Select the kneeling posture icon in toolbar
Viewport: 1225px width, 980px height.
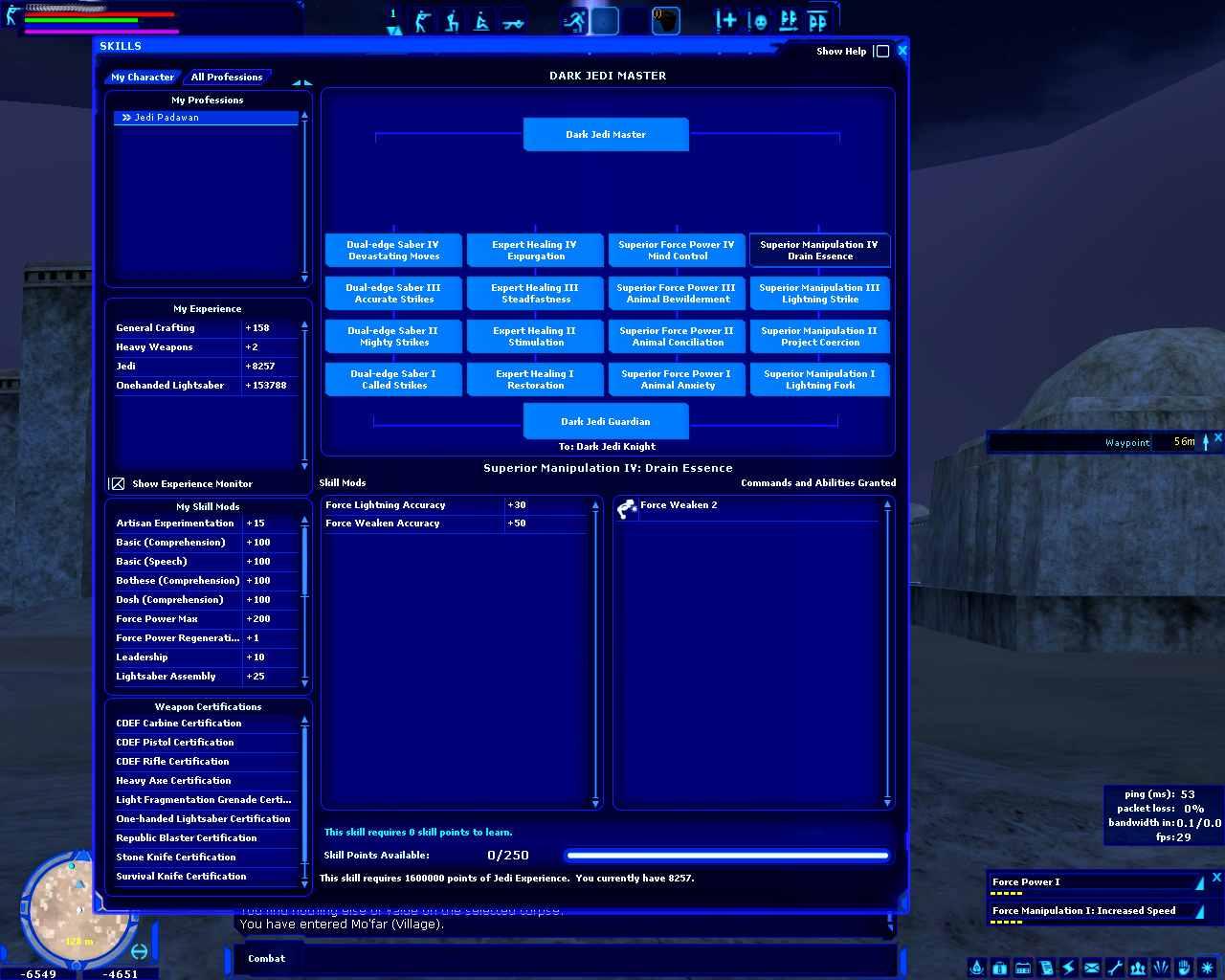[x=452, y=21]
